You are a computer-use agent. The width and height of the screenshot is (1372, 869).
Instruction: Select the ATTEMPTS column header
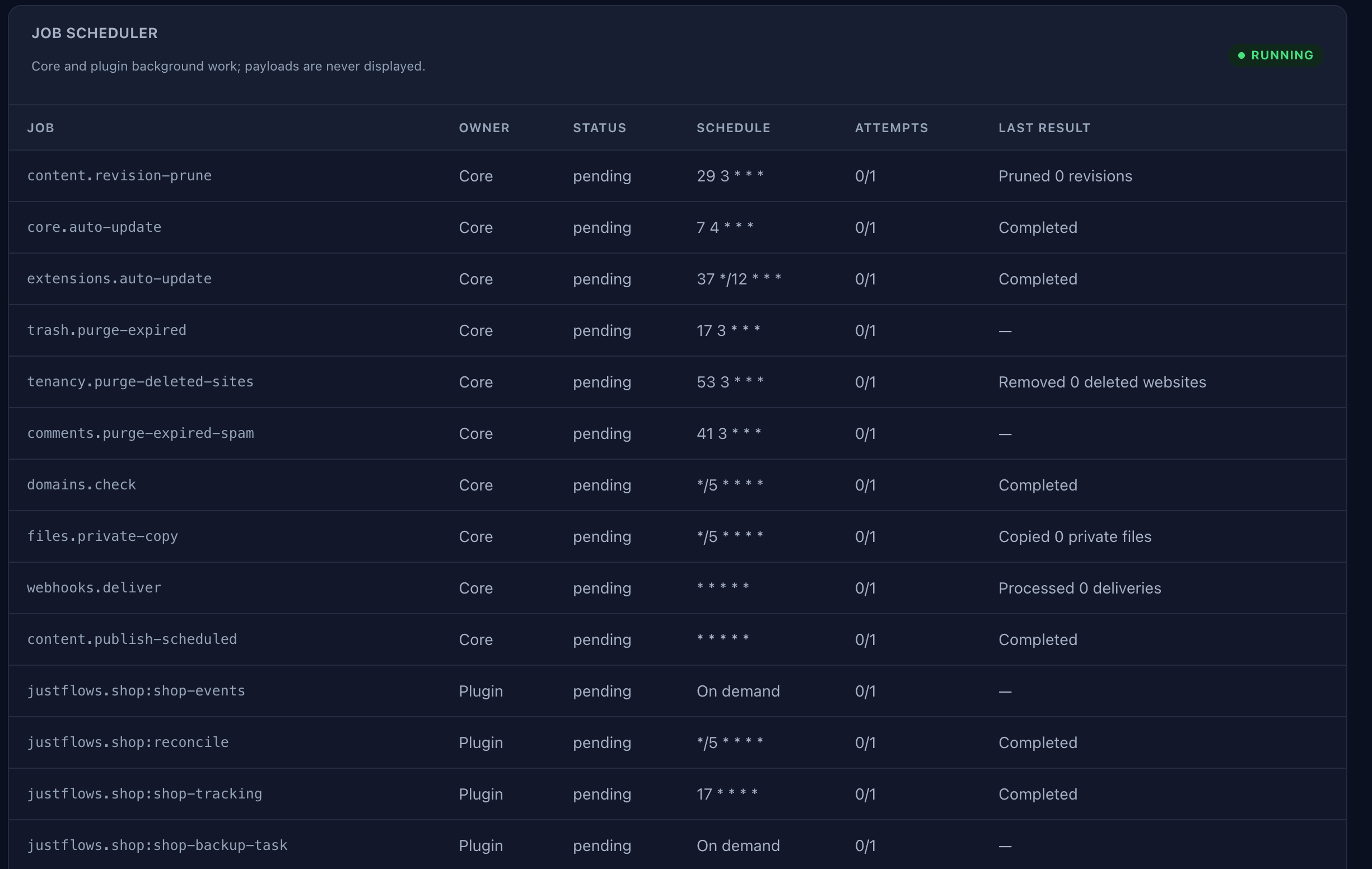pyautogui.click(x=891, y=128)
